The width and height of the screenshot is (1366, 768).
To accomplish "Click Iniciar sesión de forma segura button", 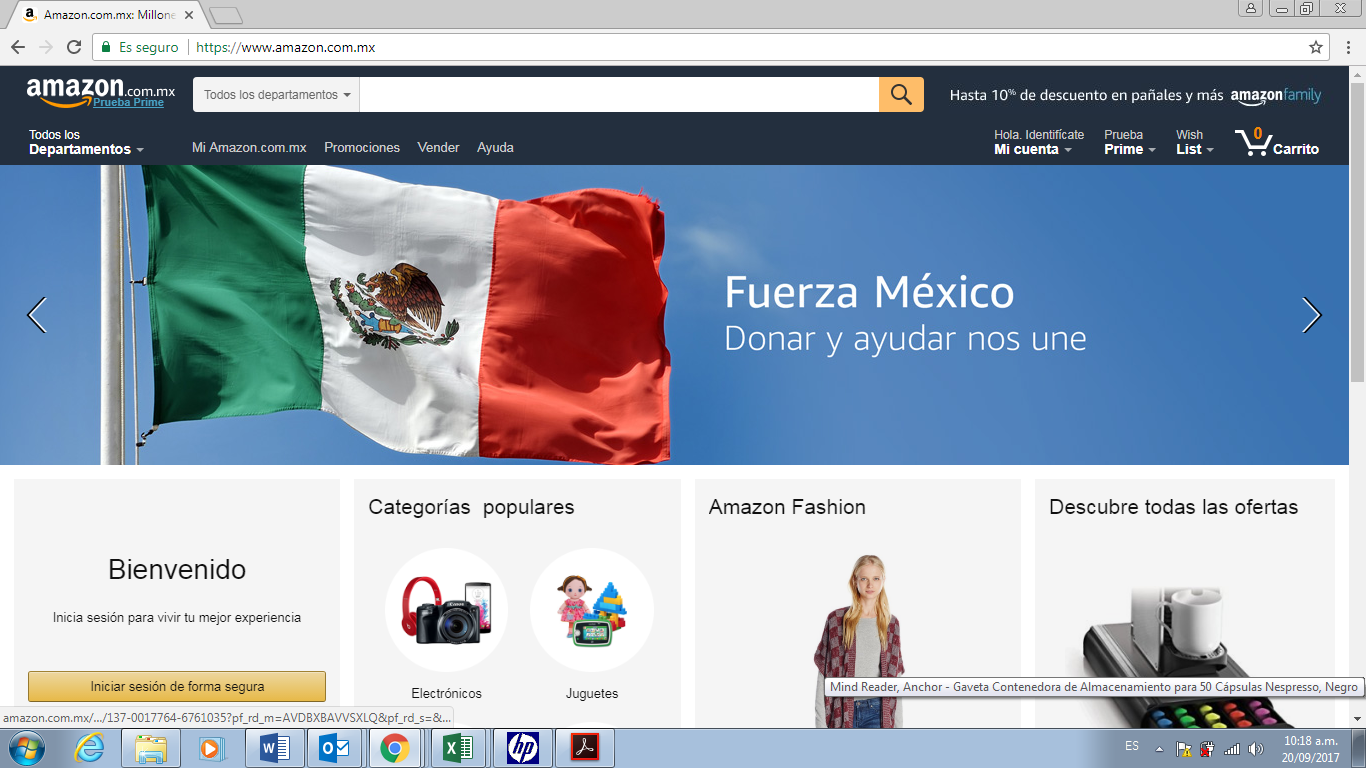I will coord(177,686).
